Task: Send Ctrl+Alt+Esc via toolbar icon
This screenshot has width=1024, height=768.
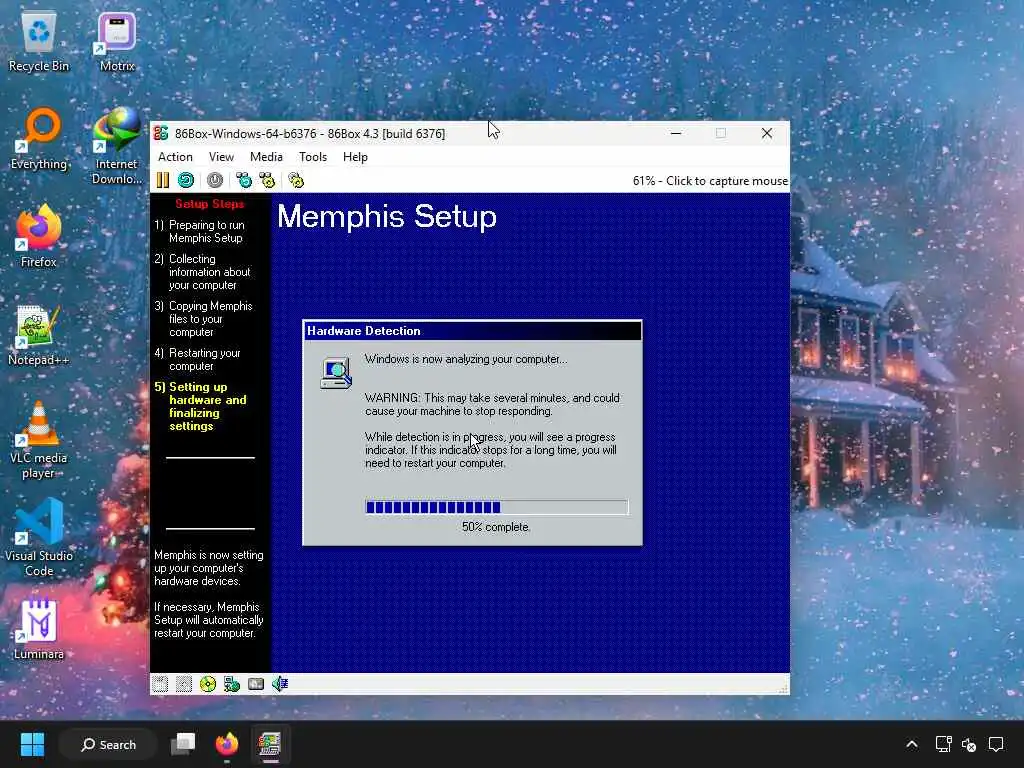Action: (x=267, y=180)
